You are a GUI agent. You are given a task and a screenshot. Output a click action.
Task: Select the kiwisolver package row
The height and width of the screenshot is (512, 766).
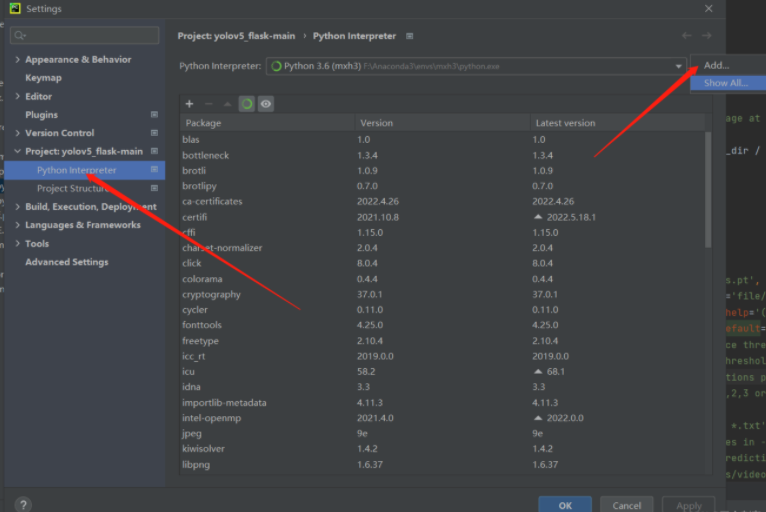point(443,448)
